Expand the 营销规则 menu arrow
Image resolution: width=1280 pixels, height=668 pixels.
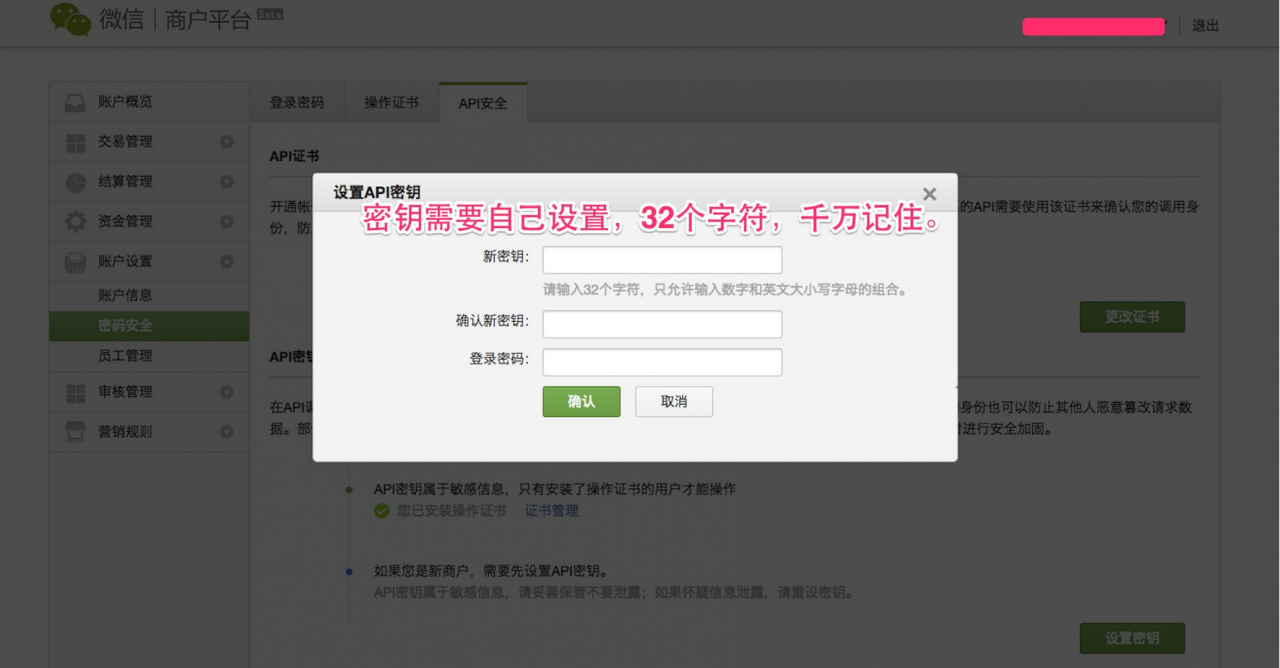(x=227, y=432)
